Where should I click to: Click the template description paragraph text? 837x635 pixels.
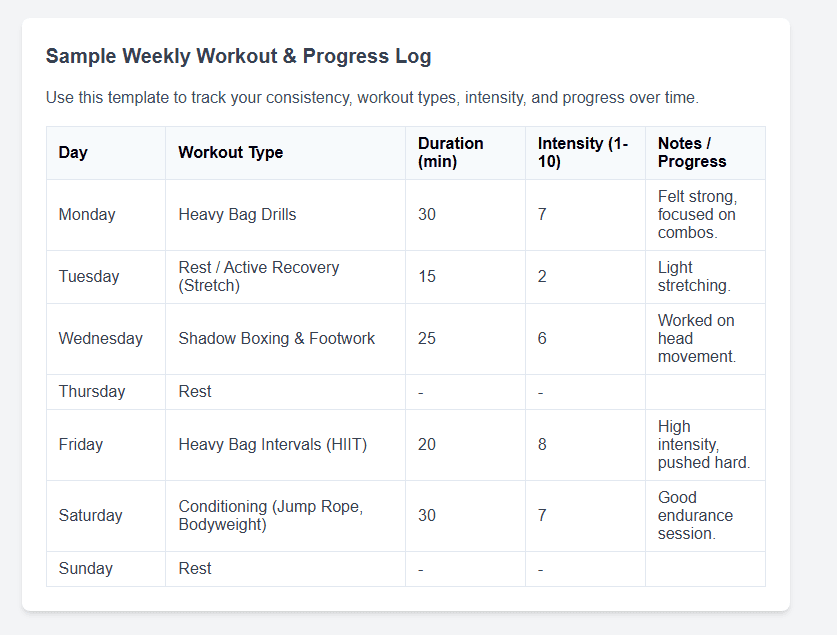(372, 98)
